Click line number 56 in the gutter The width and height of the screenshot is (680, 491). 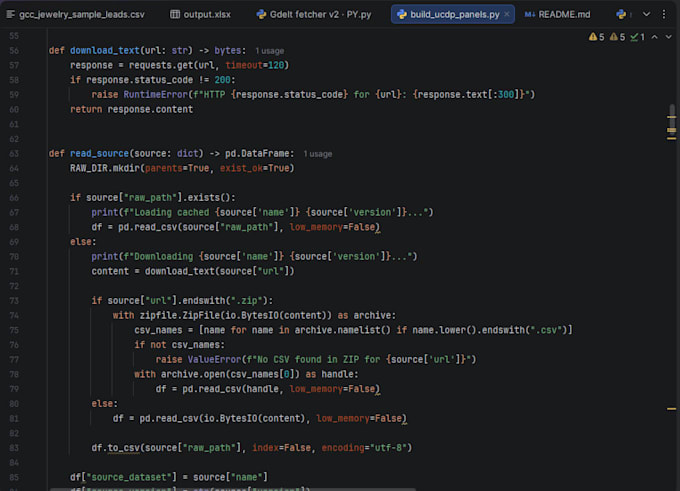click(x=14, y=51)
